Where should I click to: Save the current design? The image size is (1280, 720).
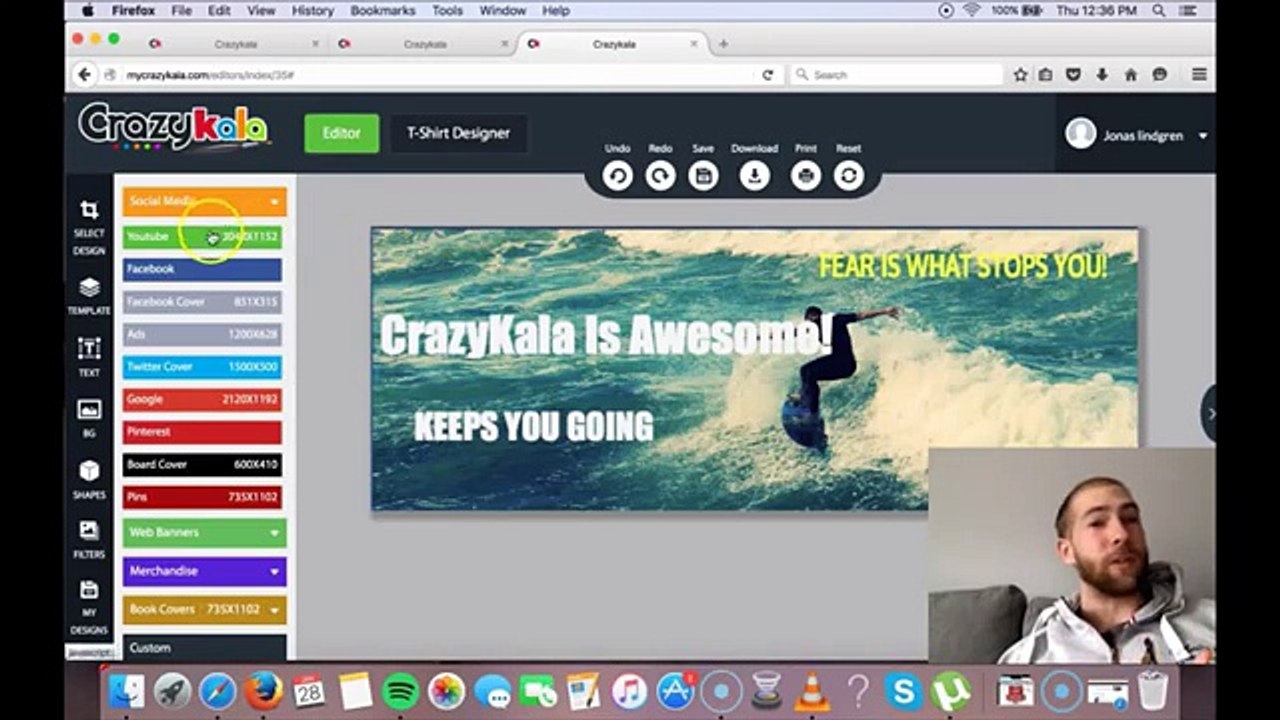point(703,176)
